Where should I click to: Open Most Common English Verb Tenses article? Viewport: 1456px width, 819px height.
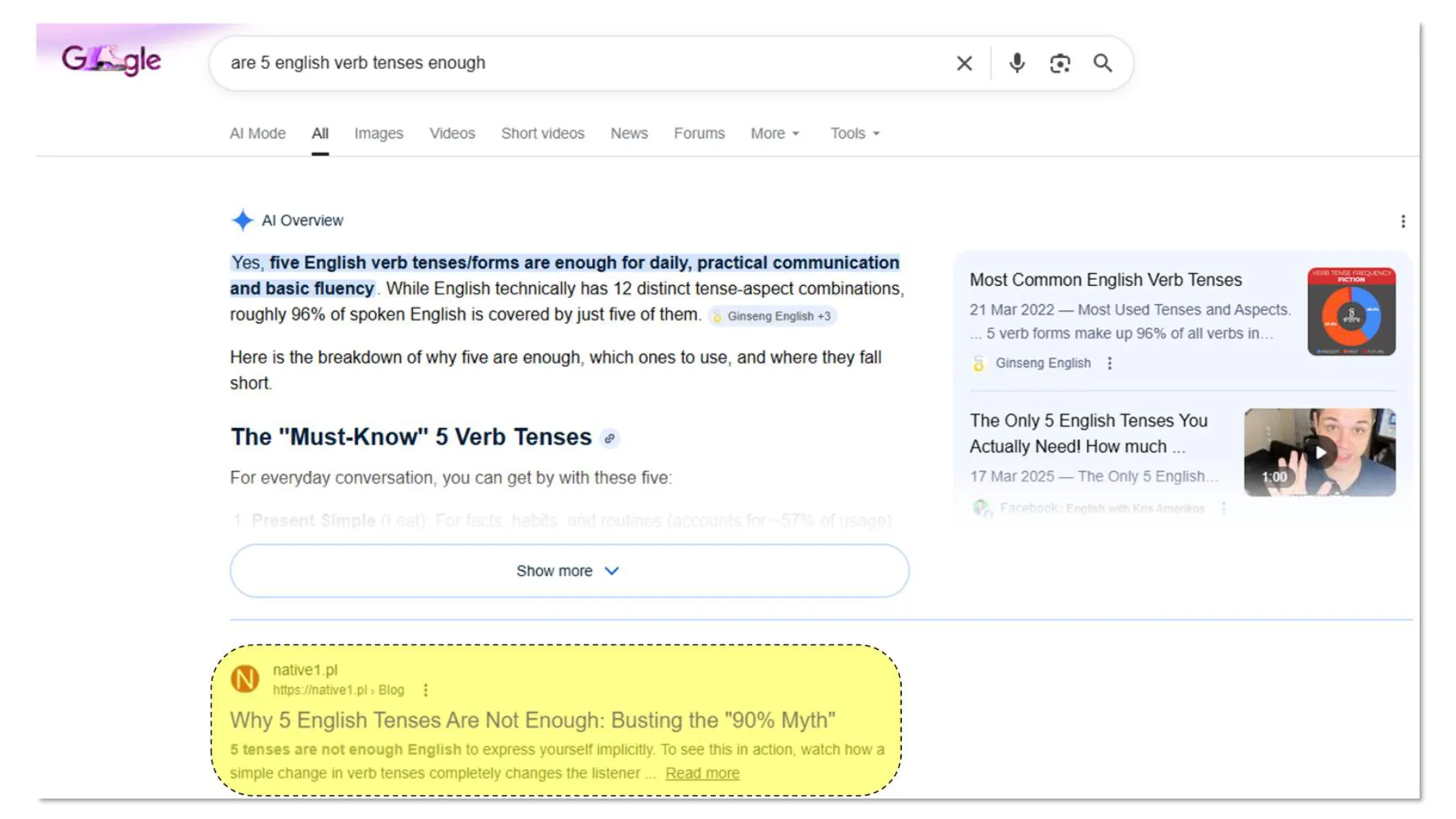(1106, 280)
